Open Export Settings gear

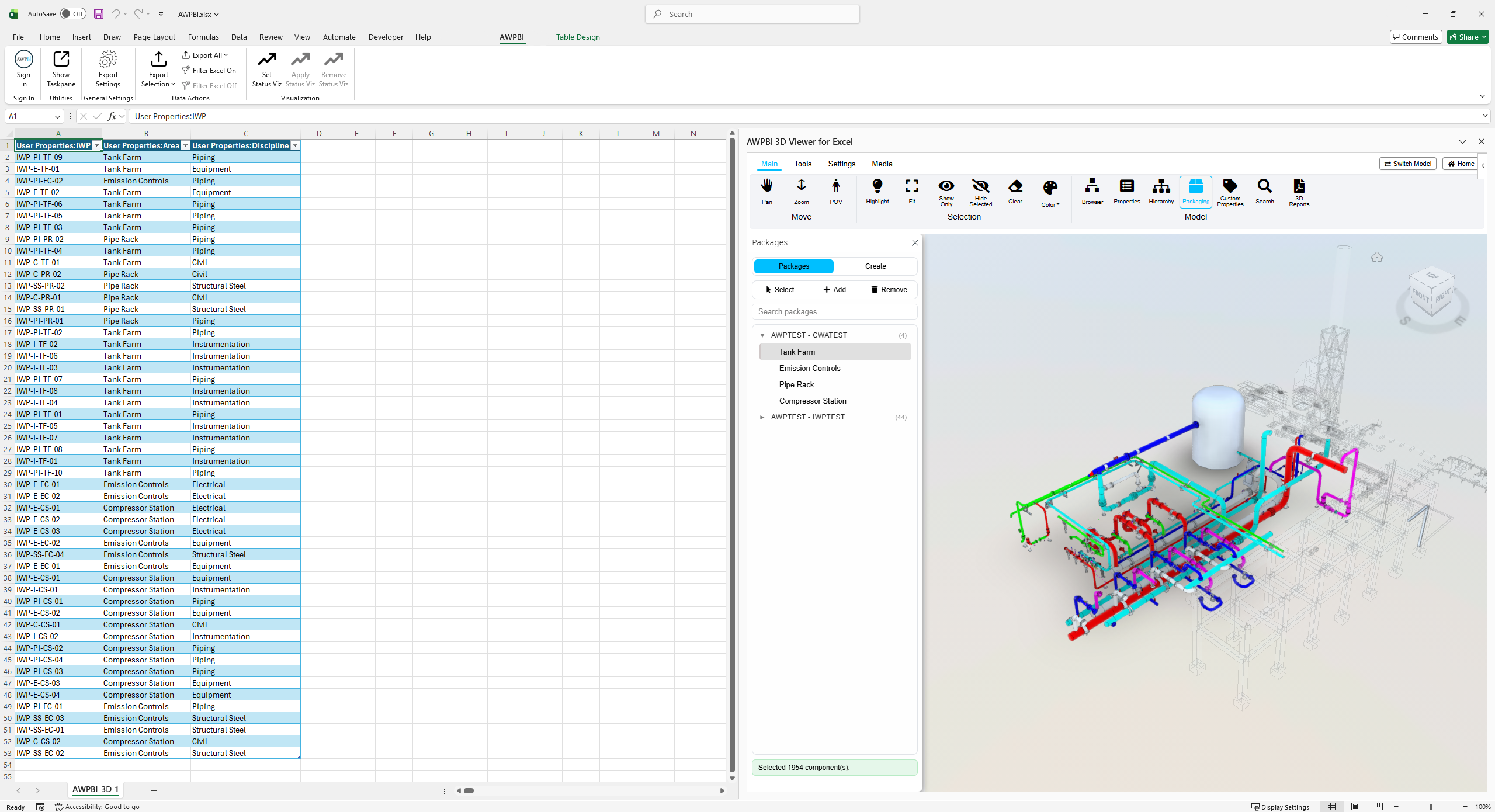[x=108, y=69]
